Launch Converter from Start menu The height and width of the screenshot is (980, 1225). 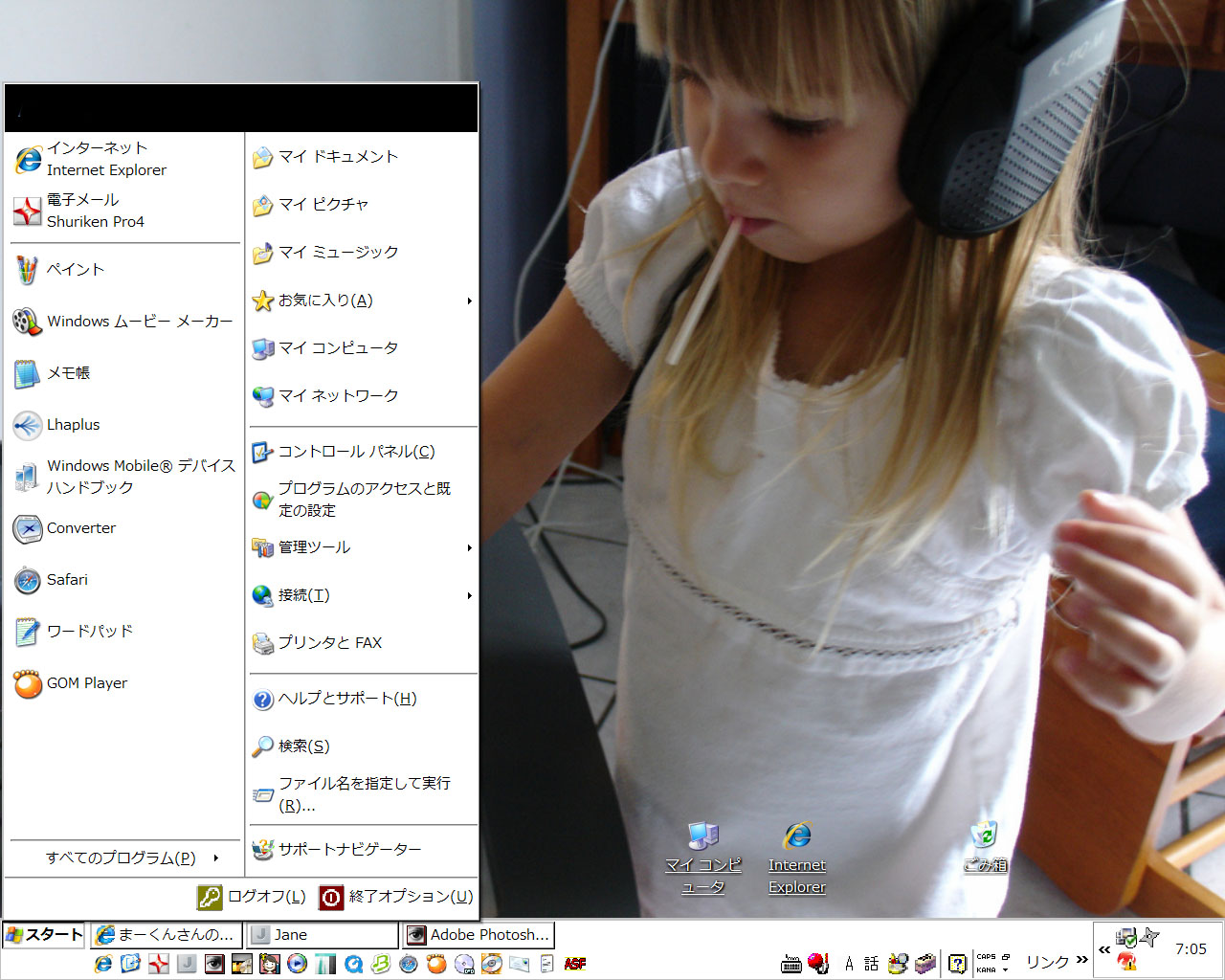pos(124,528)
